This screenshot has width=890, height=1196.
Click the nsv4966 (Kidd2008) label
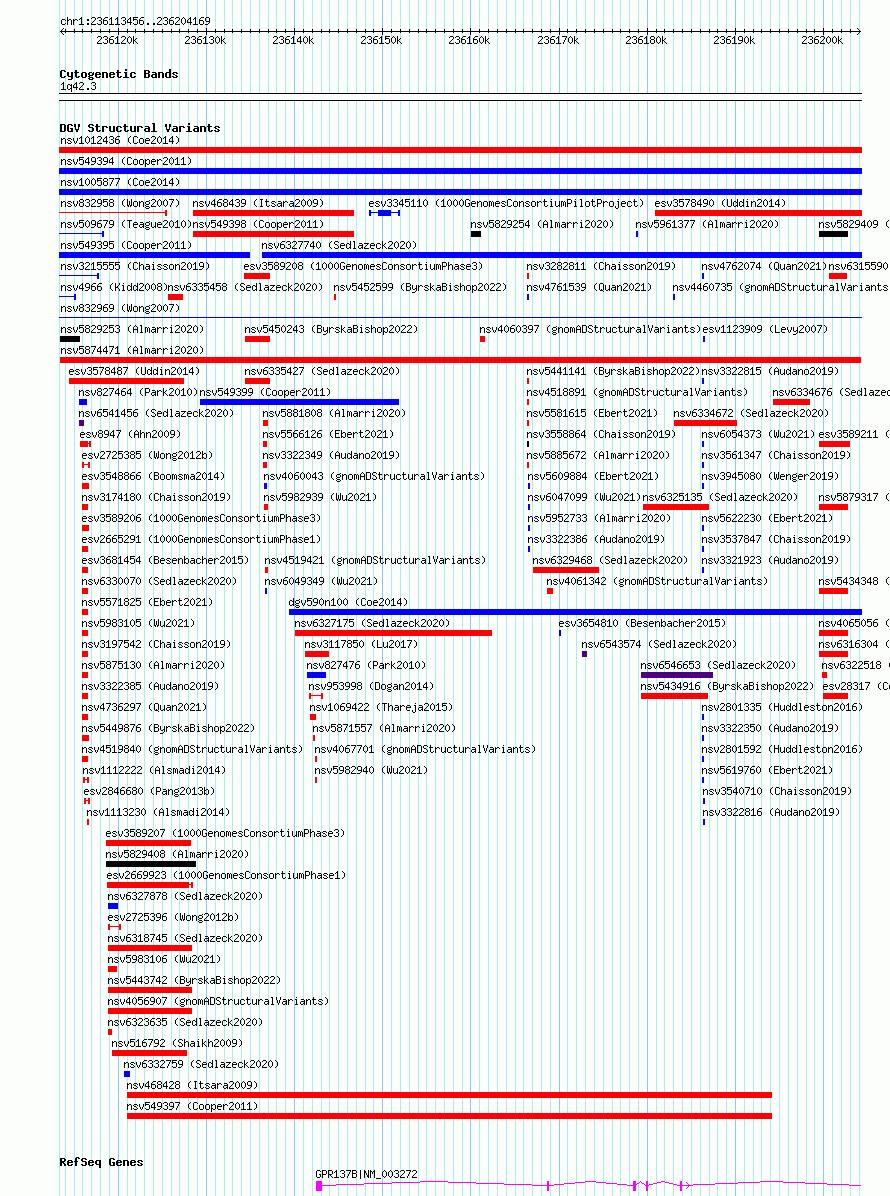113,288
